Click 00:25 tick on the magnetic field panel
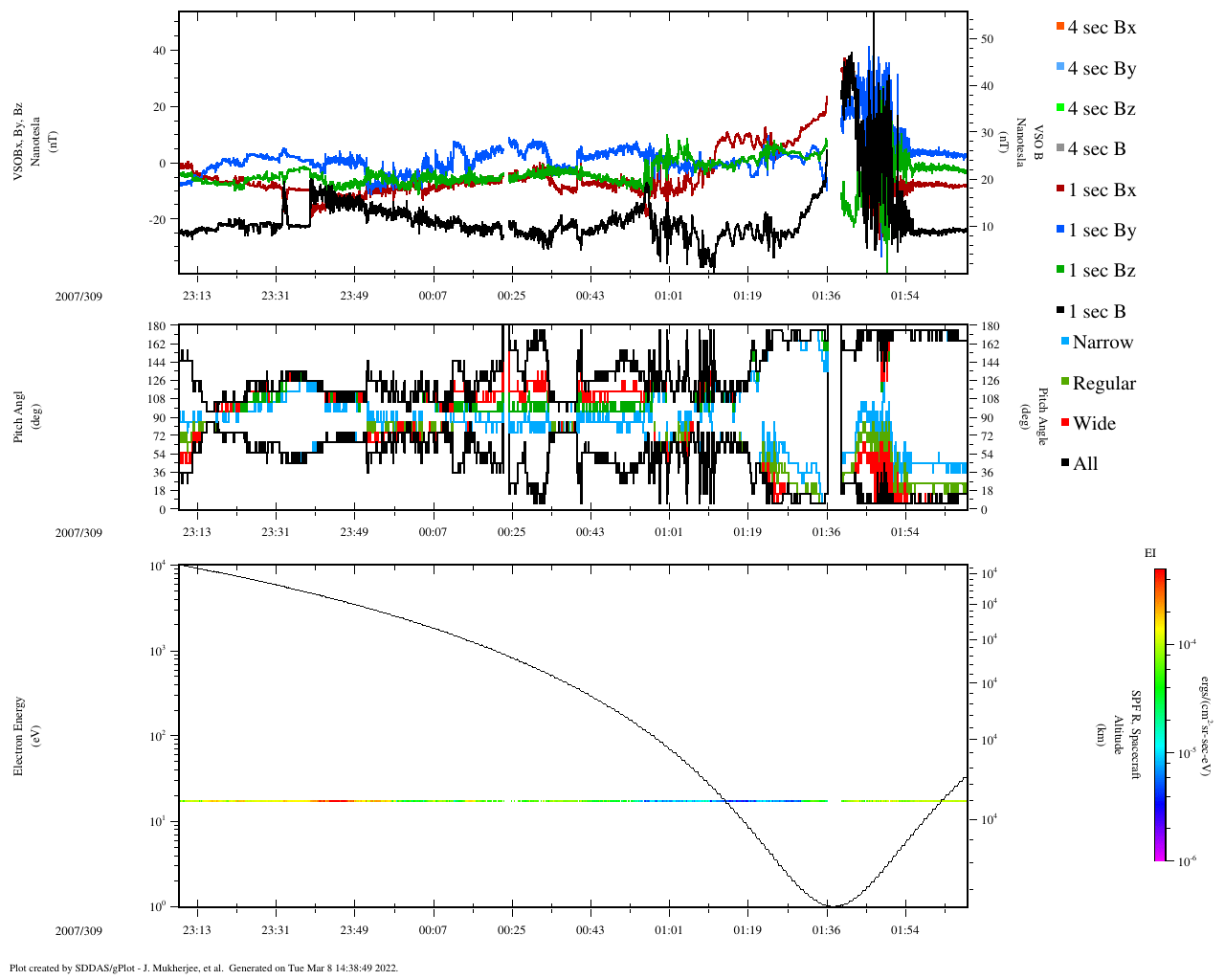 pos(511,296)
